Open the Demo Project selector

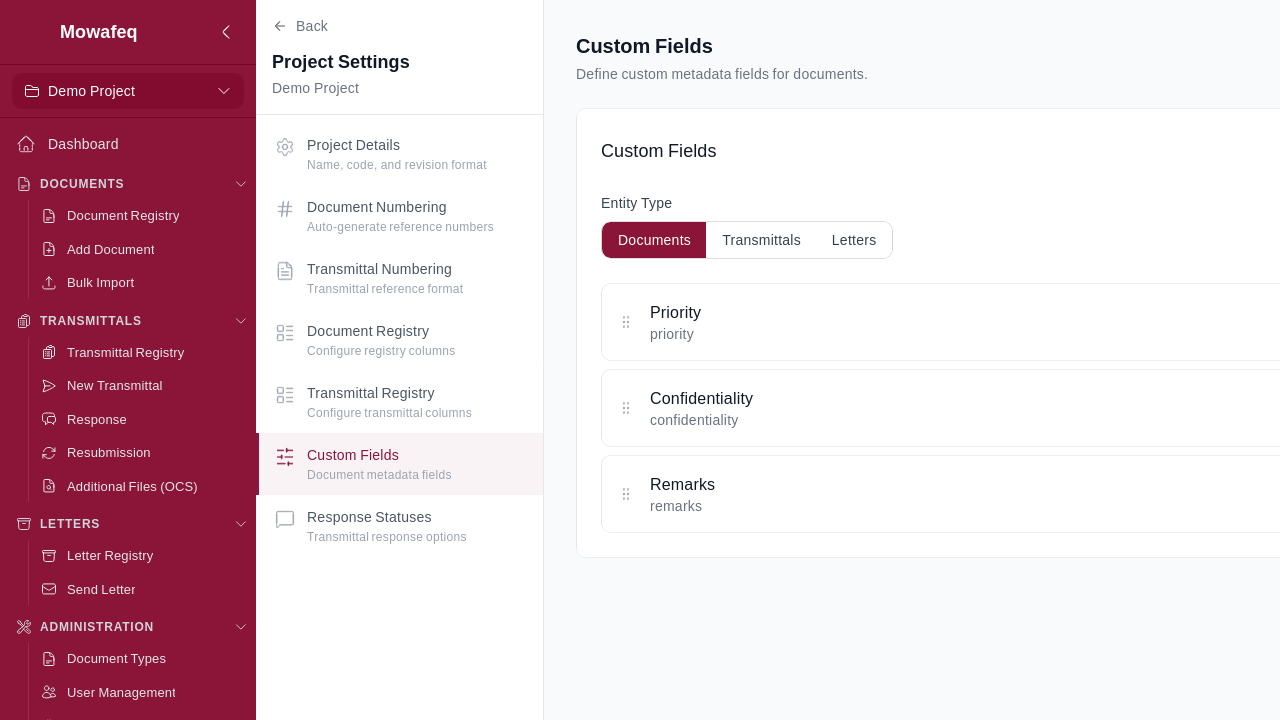(x=128, y=91)
